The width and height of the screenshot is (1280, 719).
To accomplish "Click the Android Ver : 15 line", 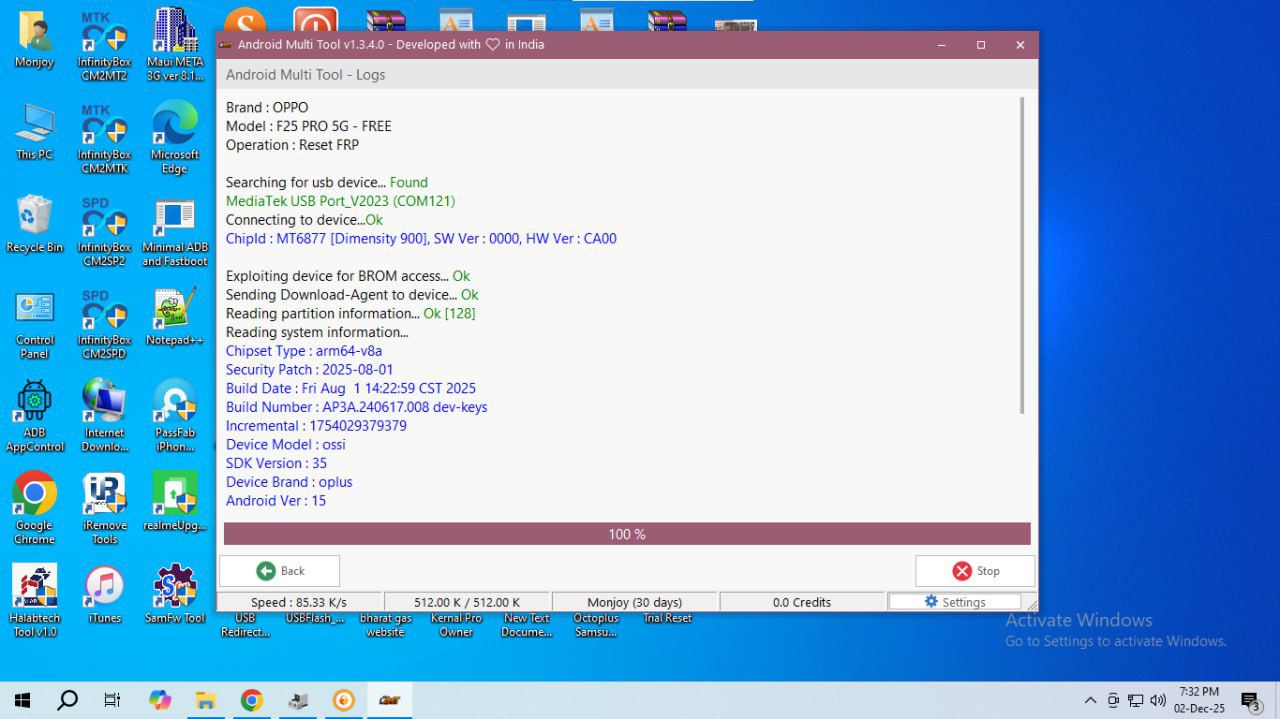I will 275,500.
